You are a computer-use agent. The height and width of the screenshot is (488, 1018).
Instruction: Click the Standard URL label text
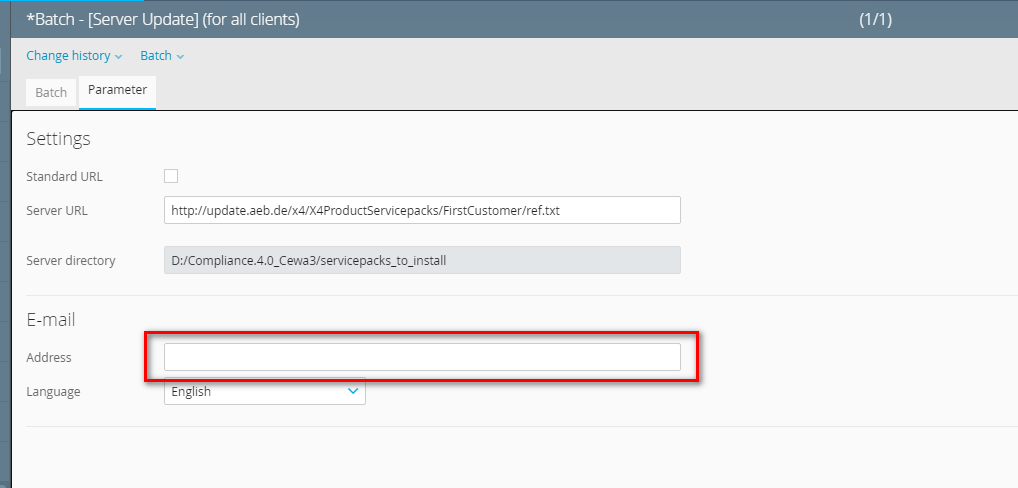(64, 177)
